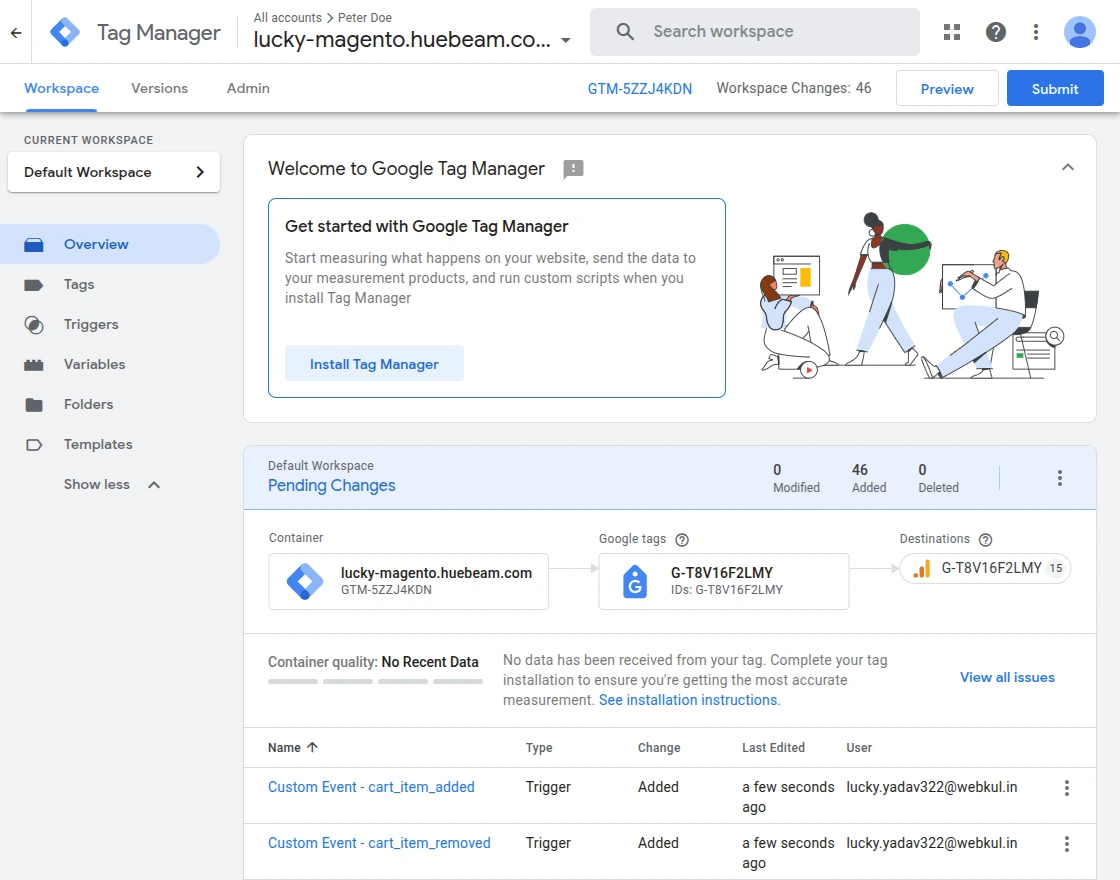Screen dimensions: 1120x880
Task: Open the Pending Changes link
Action: 331,486
